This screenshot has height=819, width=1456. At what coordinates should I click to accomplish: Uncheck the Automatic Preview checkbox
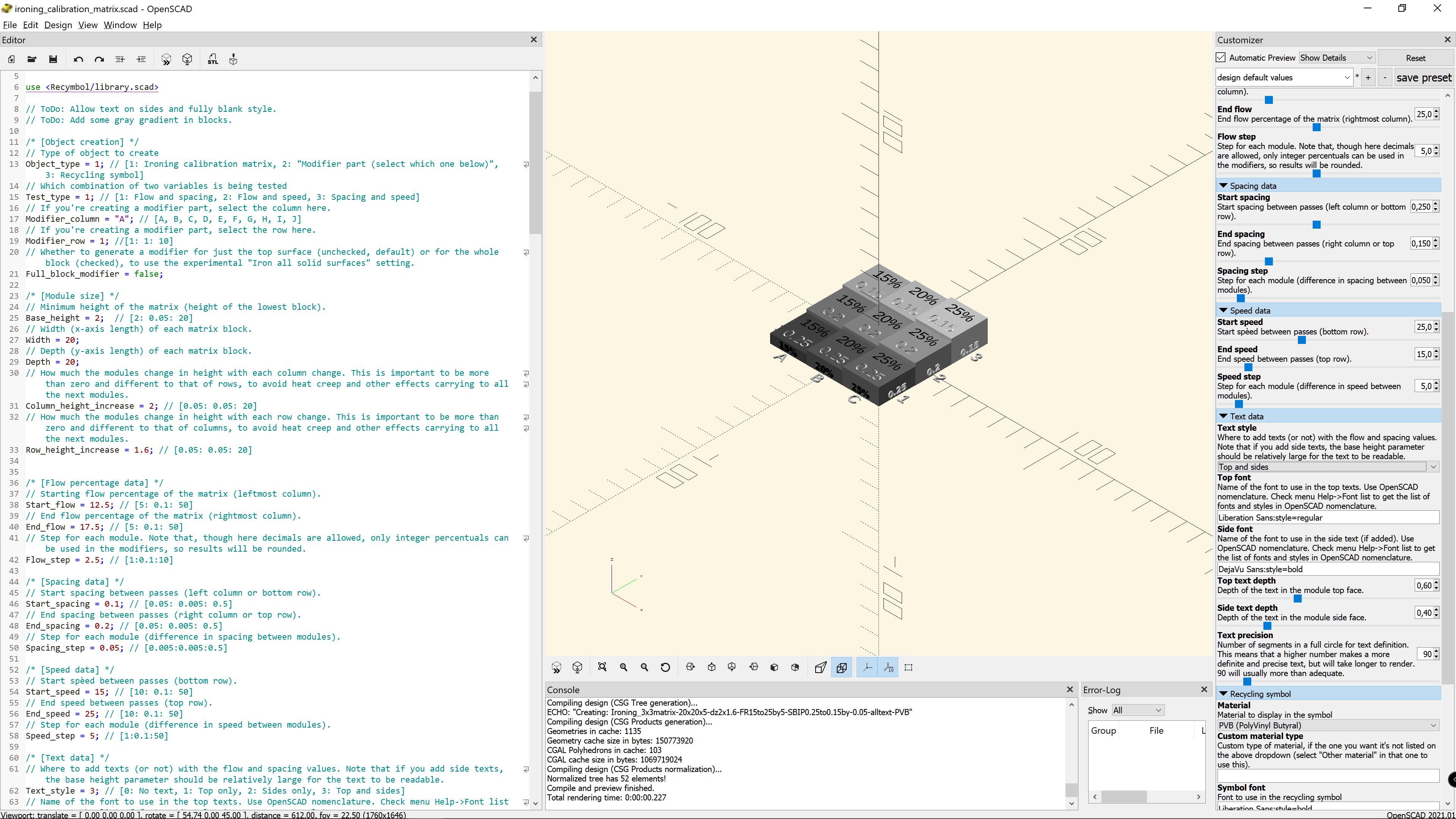point(1221,58)
